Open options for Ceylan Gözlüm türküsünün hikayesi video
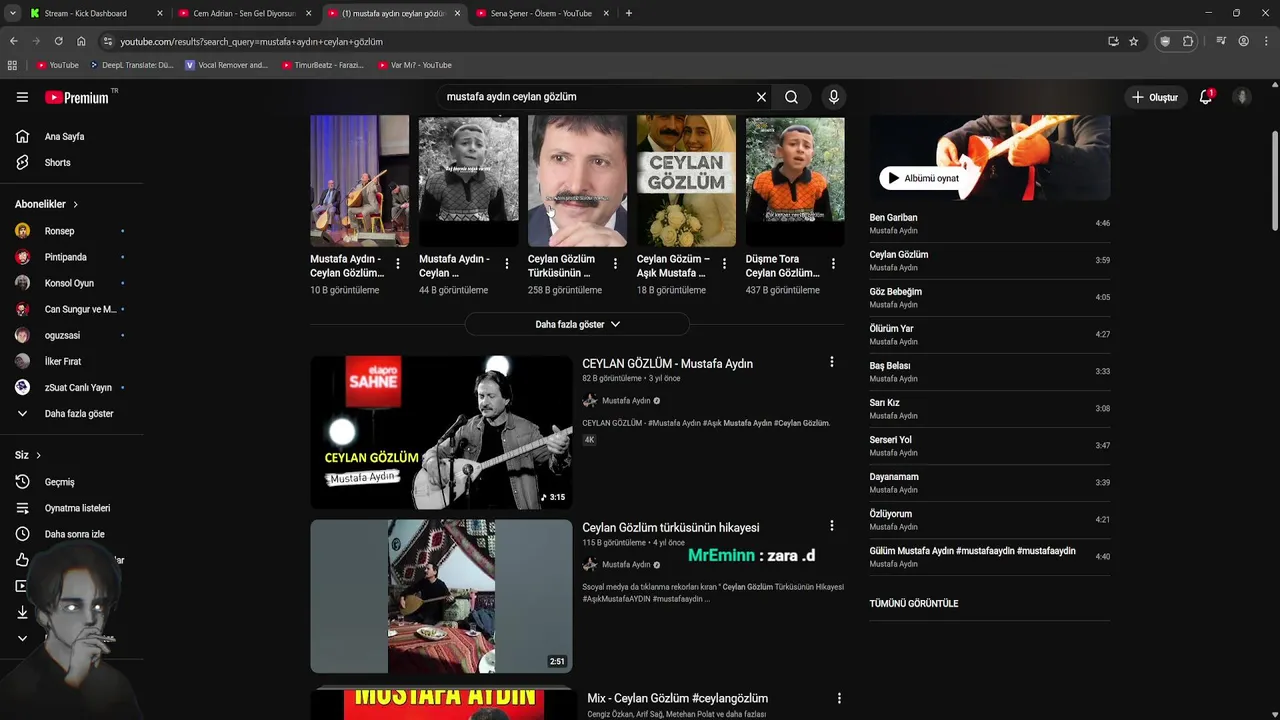1280x720 pixels. click(831, 526)
